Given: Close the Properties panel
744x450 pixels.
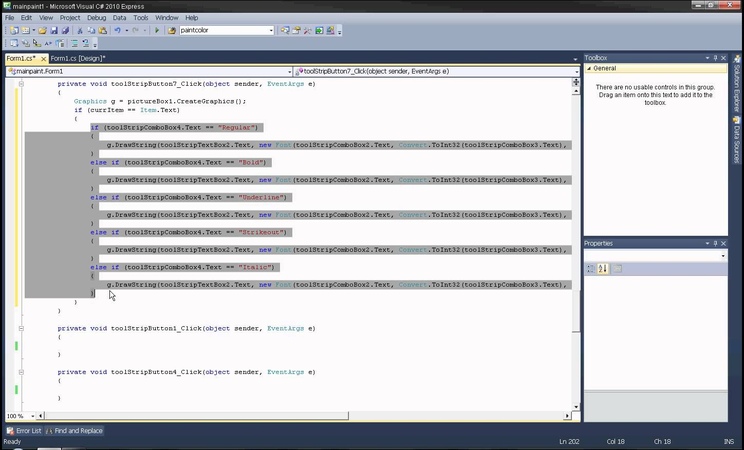Looking at the screenshot, I should (724, 243).
